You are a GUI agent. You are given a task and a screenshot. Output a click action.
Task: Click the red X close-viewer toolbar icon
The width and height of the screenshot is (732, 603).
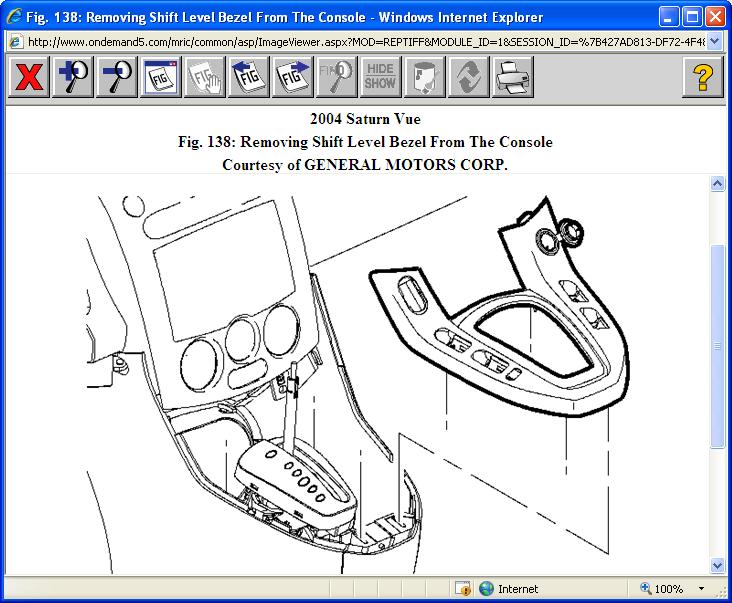tap(28, 77)
